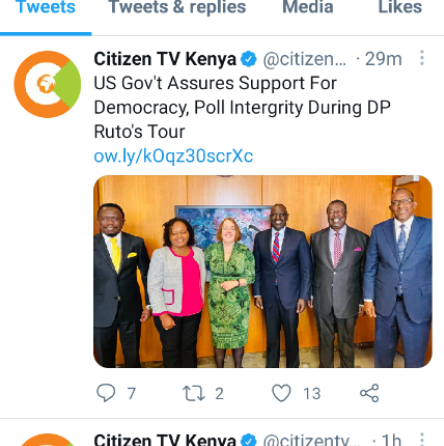Screen dimensions: 444x446
Task: Click the 29m timestamp of the tweet
Action: (x=383, y=59)
